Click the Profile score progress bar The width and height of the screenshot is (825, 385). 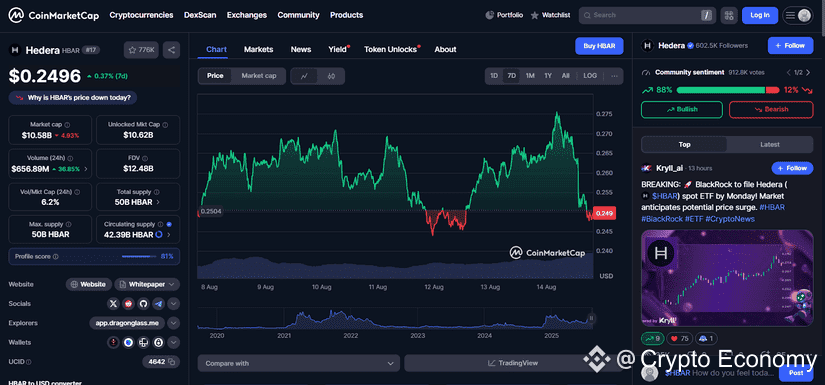(x=140, y=257)
